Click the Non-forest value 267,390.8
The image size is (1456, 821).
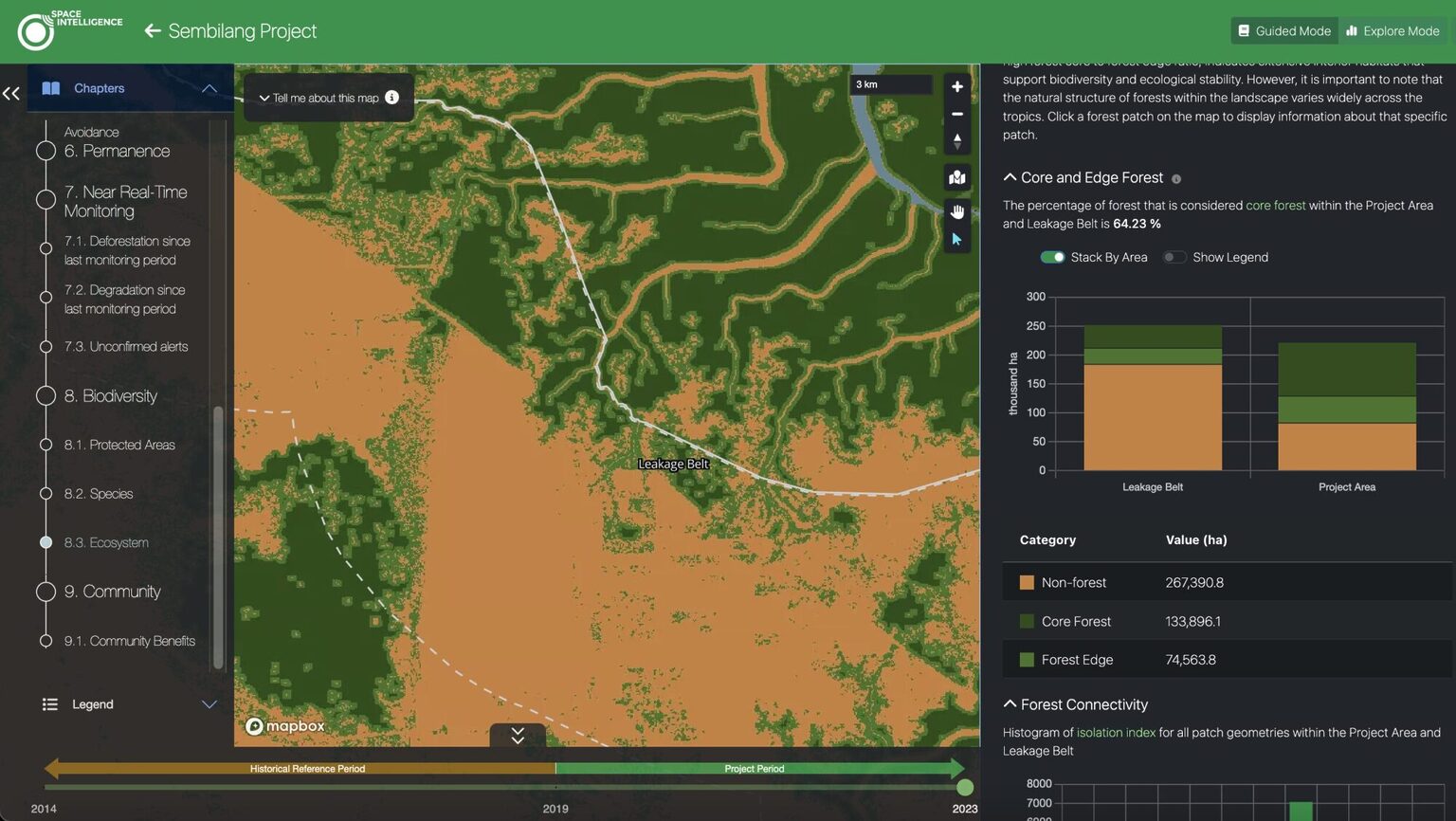[1194, 582]
